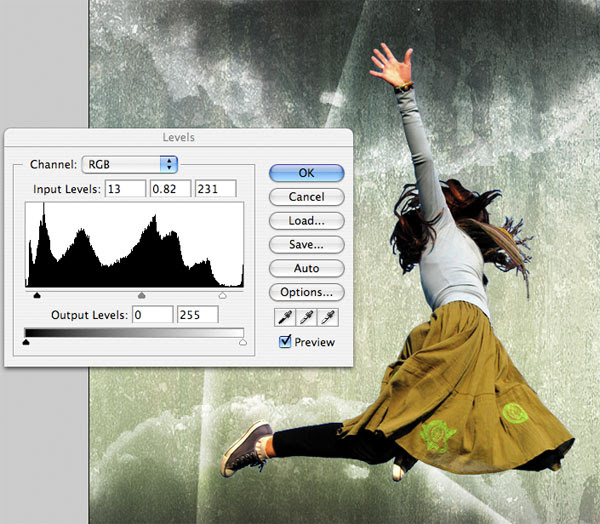
Task: Select the black point eyedropper
Action: pyautogui.click(x=285, y=317)
